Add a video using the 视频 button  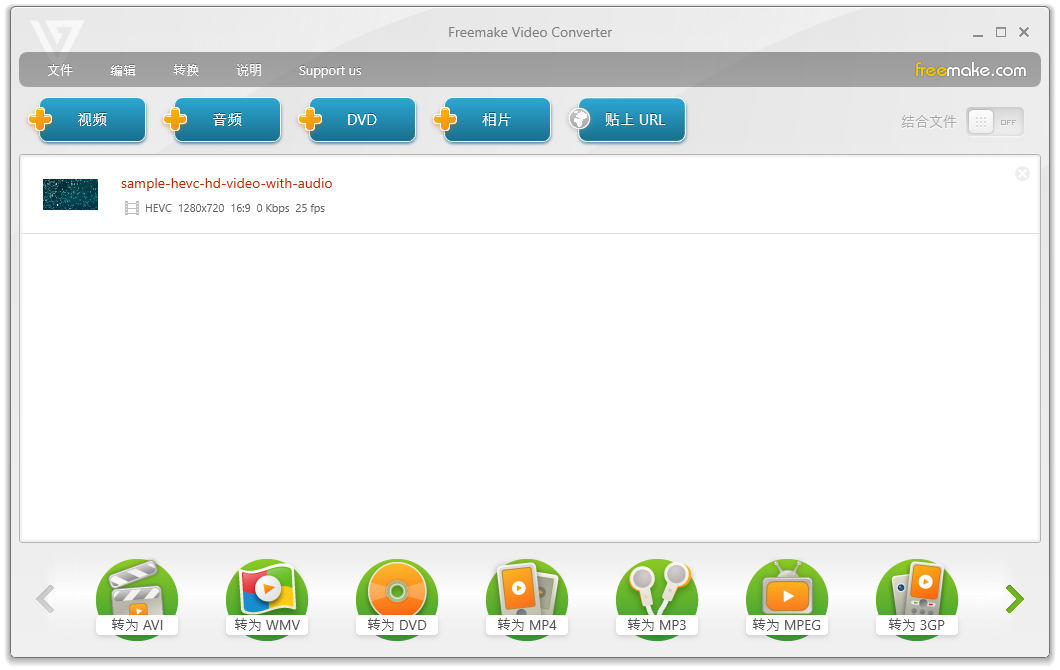tap(91, 120)
